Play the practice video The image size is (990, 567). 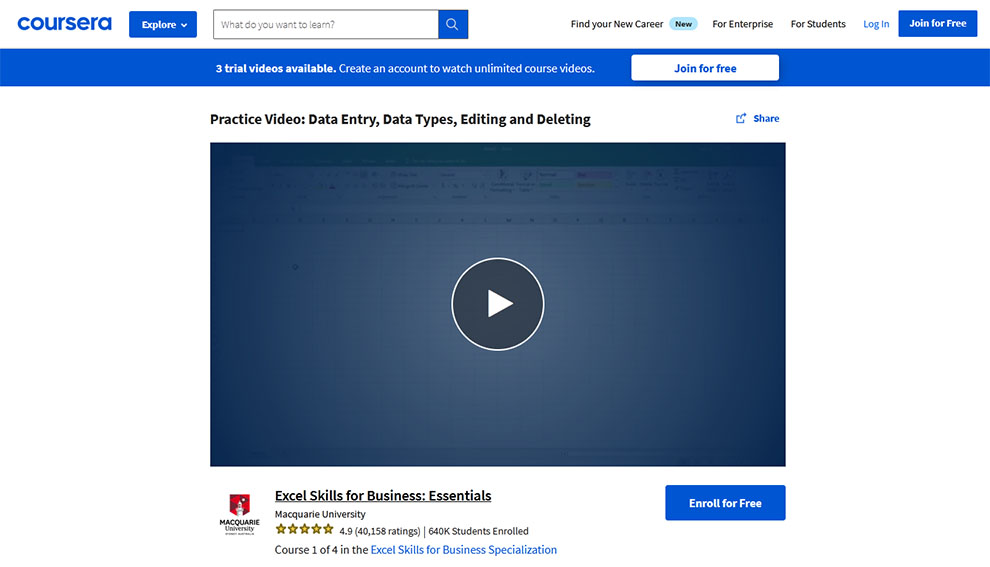tap(498, 304)
